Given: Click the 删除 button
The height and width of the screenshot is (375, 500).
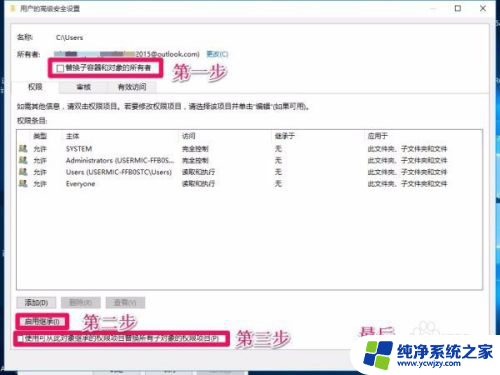Looking at the screenshot, I should (81, 303).
